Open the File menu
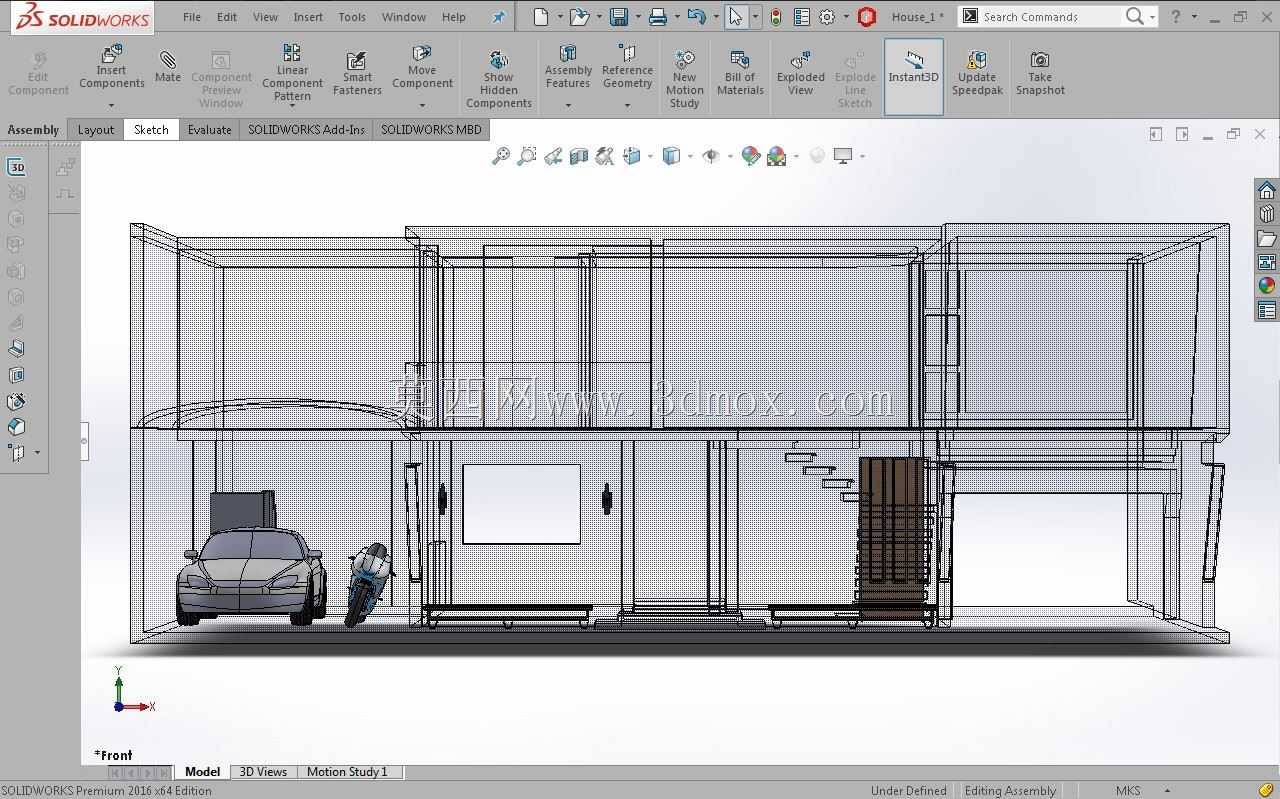Screen dimensions: 1280x799 pyautogui.click(x=192, y=17)
